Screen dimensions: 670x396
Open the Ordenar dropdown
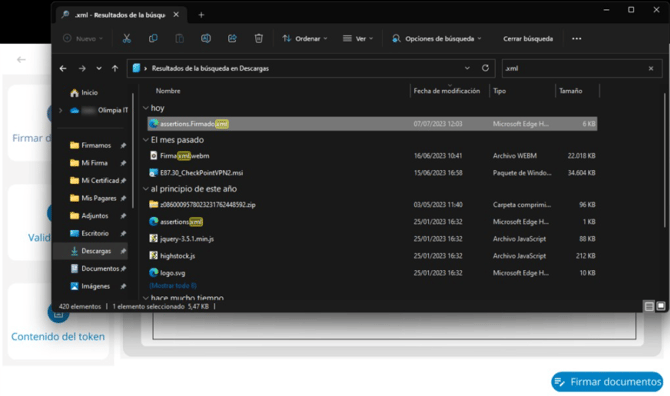(x=305, y=38)
